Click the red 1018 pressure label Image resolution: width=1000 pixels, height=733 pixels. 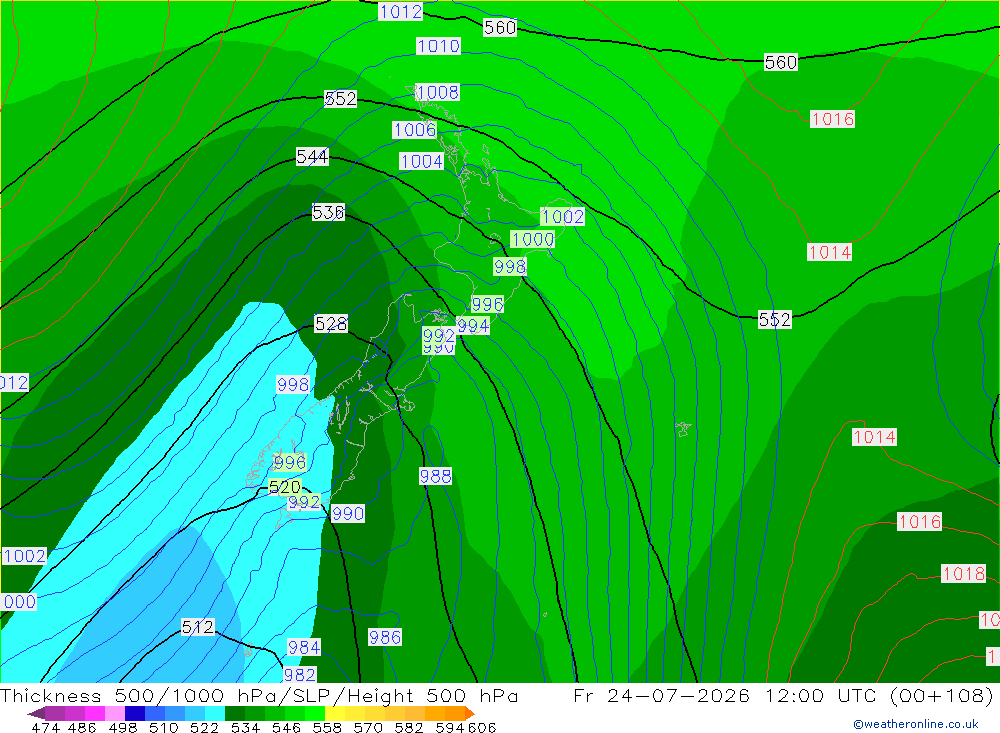tap(964, 574)
